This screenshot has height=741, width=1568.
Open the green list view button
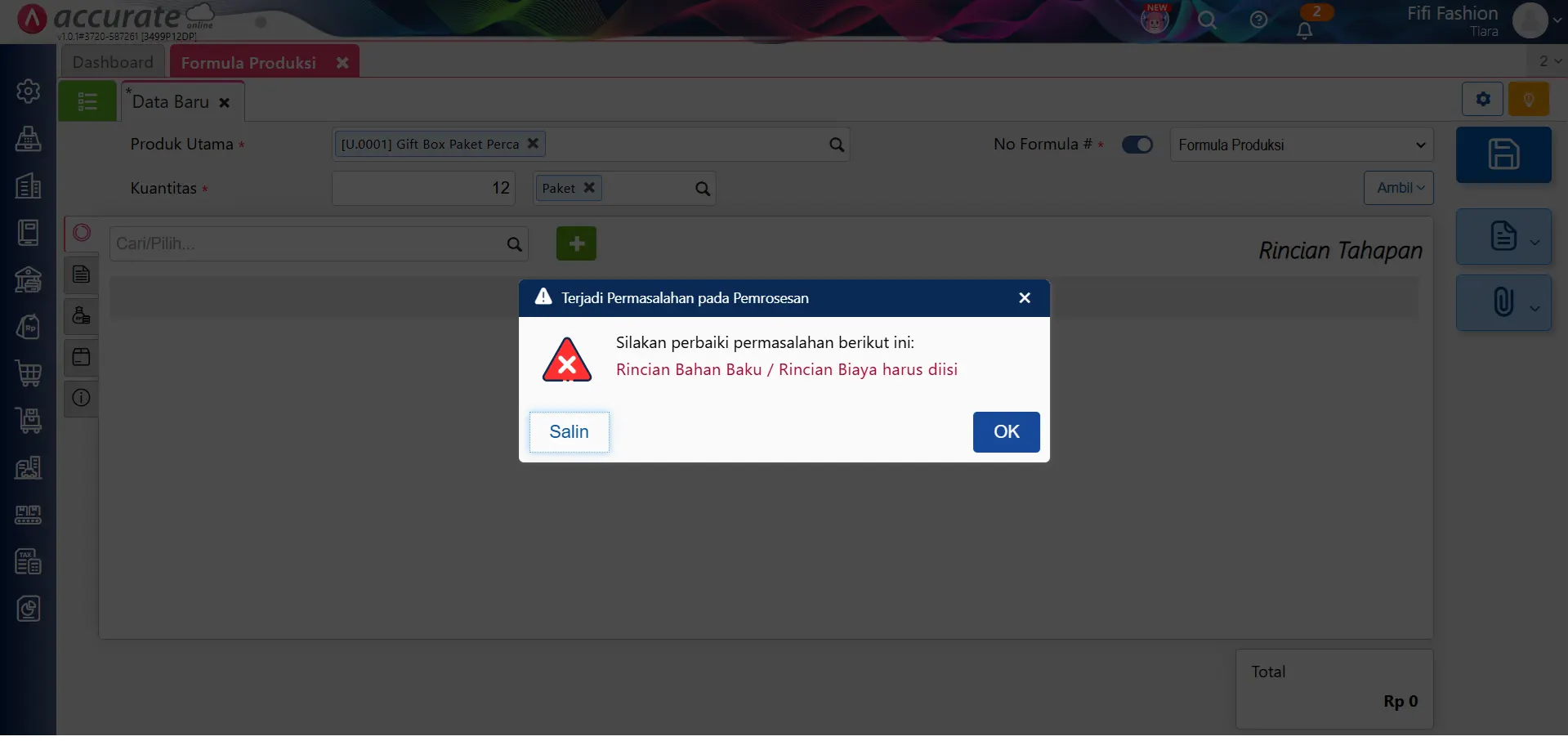tap(87, 101)
